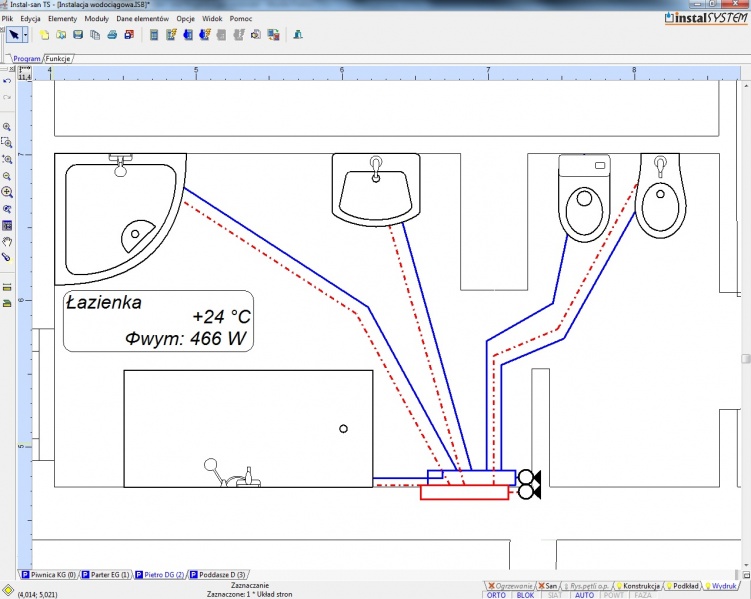
Task: Toggle AUTO mode in status bar
Action: coord(584,594)
